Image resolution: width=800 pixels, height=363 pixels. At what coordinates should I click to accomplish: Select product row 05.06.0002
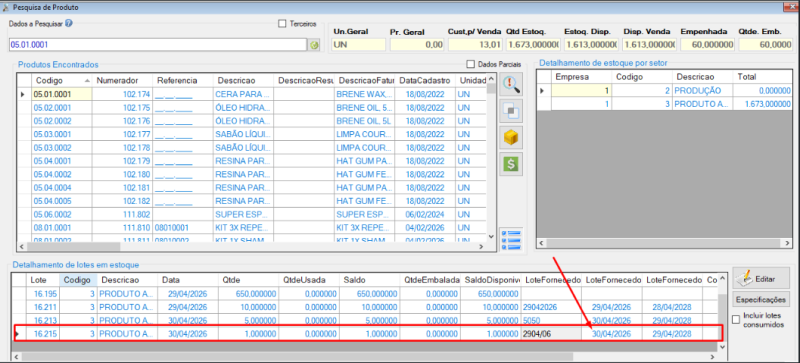[252, 214]
